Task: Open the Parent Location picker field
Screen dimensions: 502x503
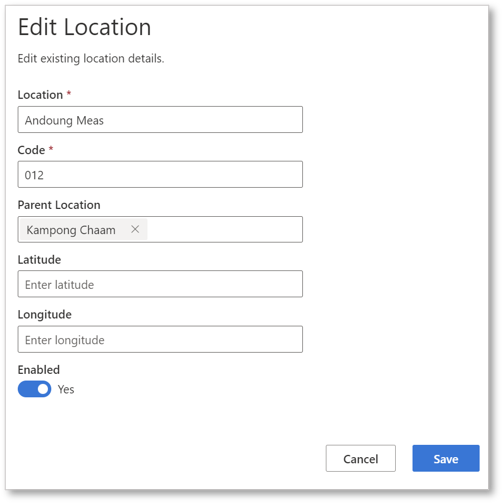Action: pyautogui.click(x=160, y=229)
